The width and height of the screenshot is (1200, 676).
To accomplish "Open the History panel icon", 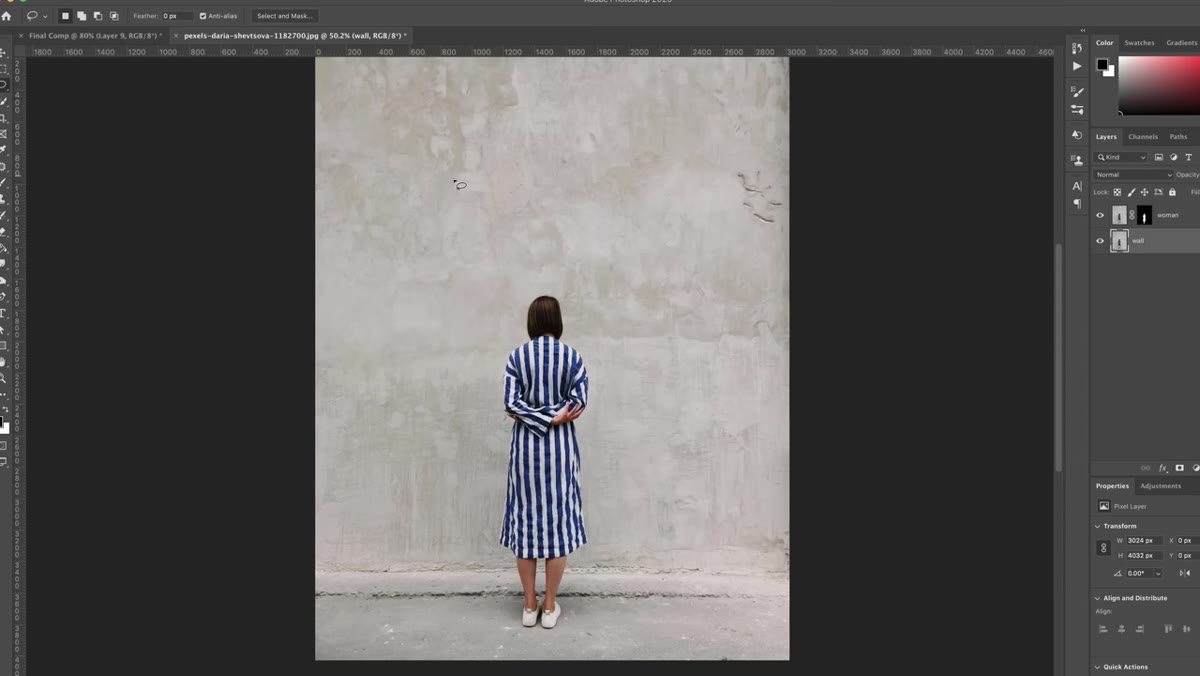I will coord(1077,47).
